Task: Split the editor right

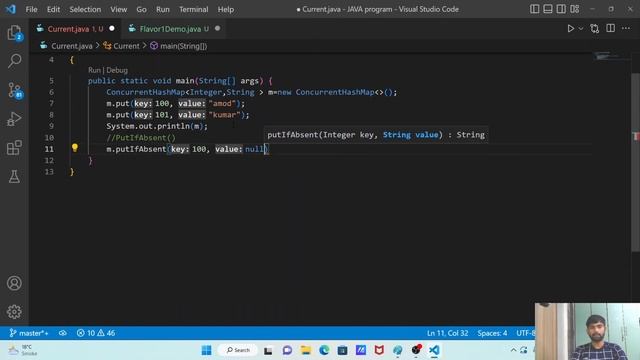Action: tap(611, 28)
